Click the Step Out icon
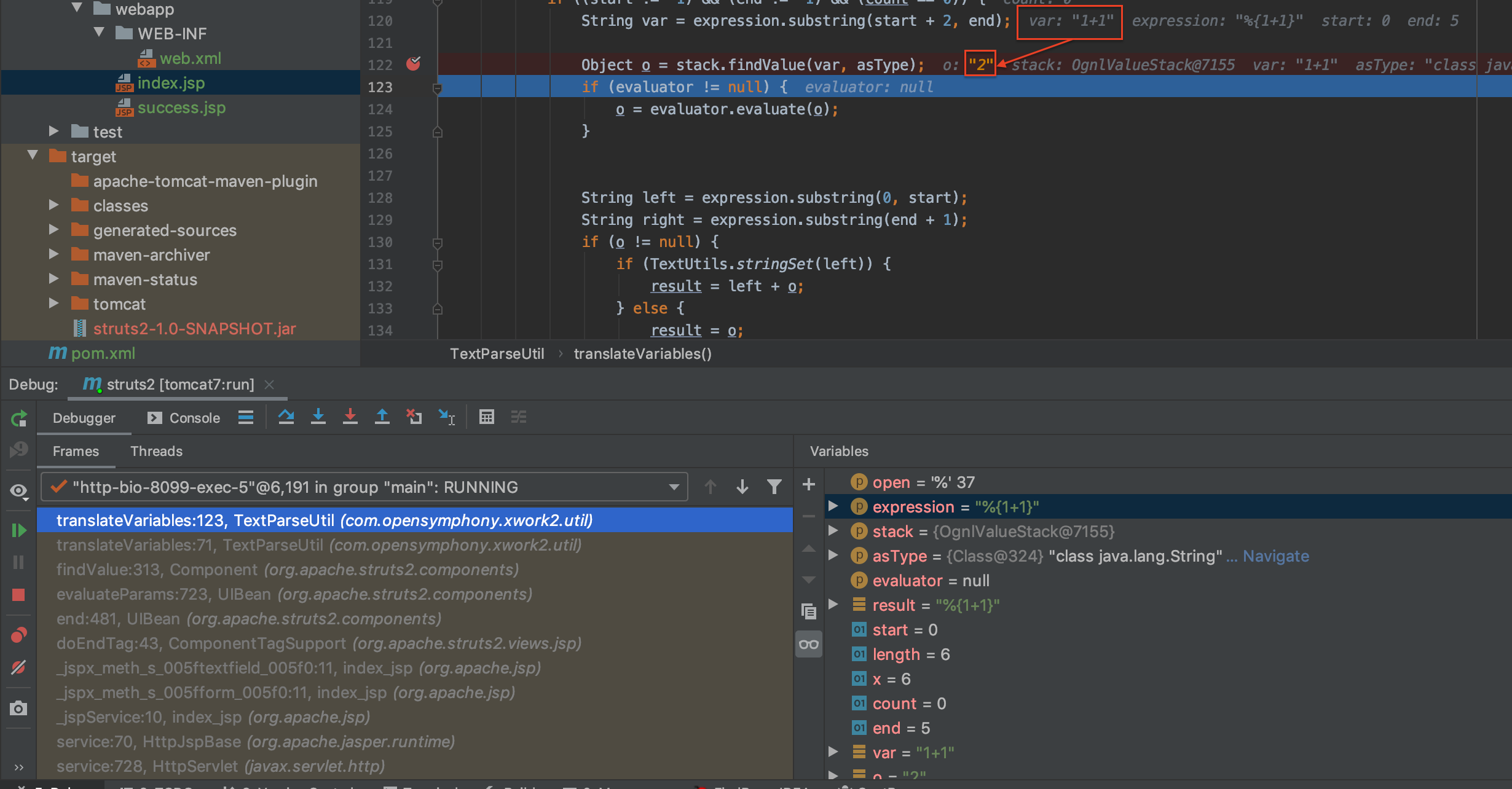 pyautogui.click(x=382, y=417)
